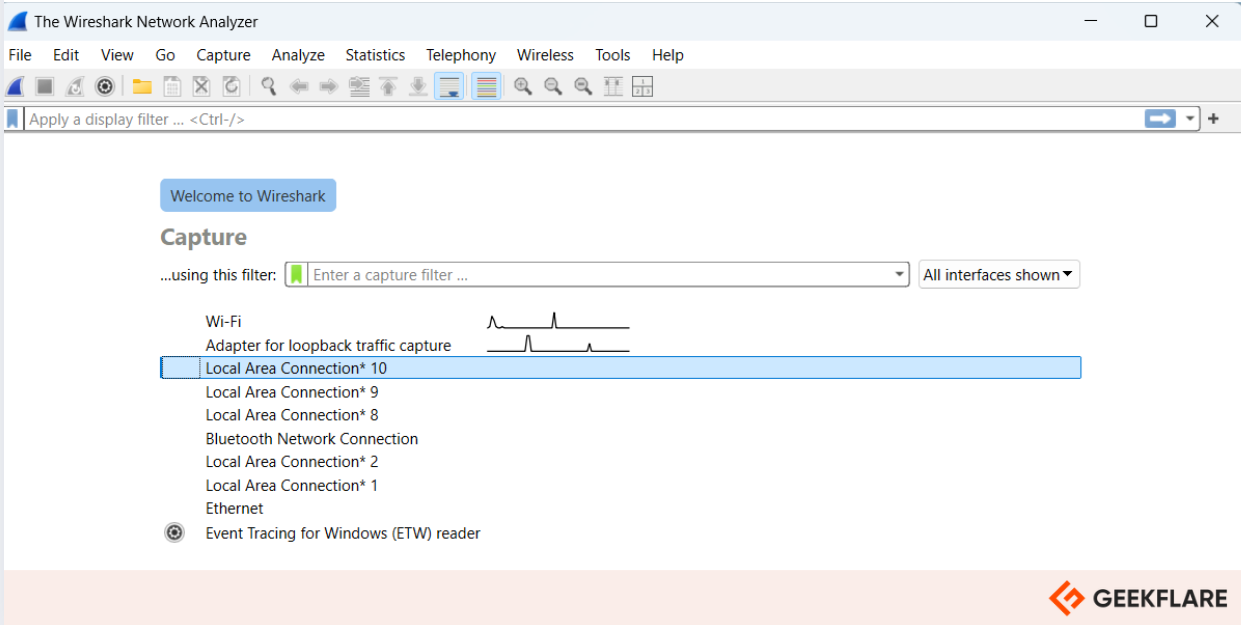Click the Restart current capture icon

click(73, 86)
